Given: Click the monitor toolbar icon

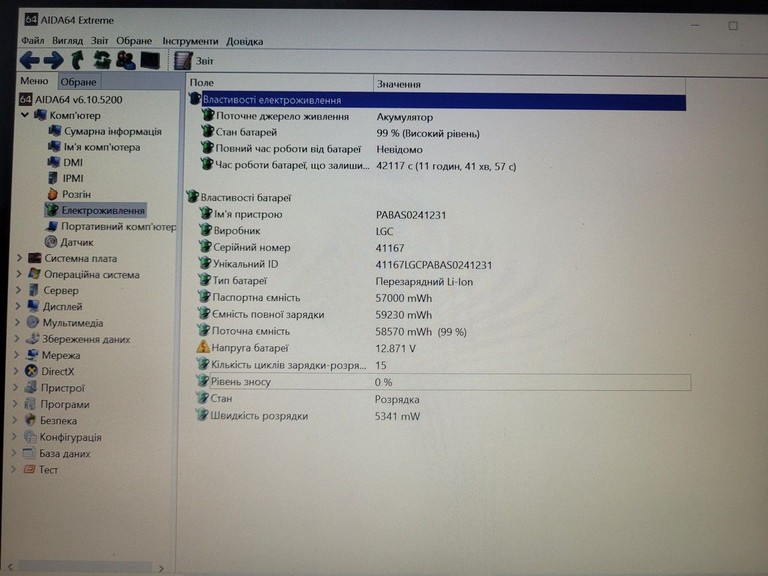Looking at the screenshot, I should tap(150, 60).
